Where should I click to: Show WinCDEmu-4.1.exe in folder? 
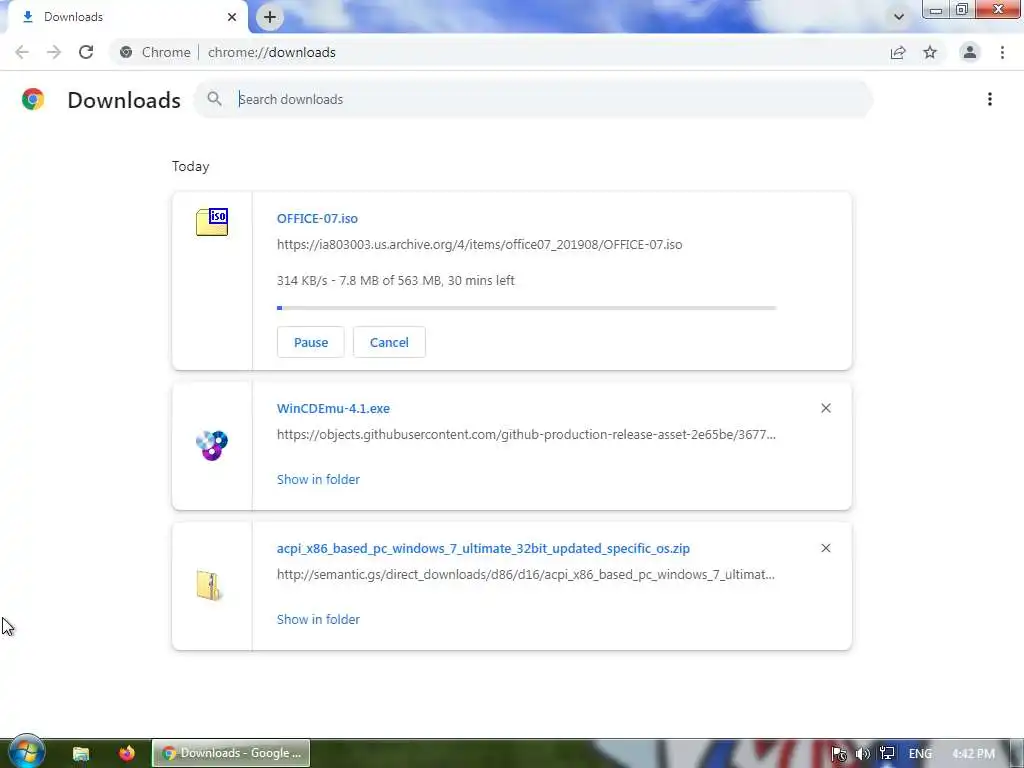318,479
